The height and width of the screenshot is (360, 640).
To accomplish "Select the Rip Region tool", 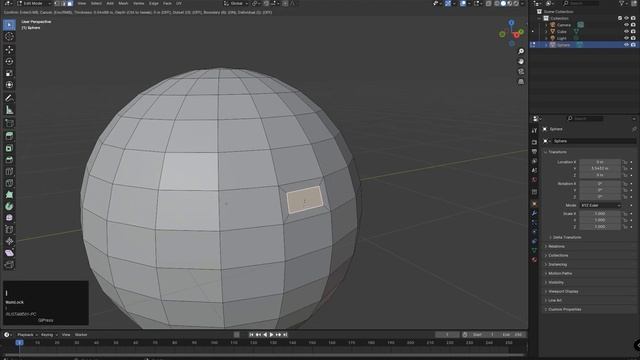I will tap(9, 265).
